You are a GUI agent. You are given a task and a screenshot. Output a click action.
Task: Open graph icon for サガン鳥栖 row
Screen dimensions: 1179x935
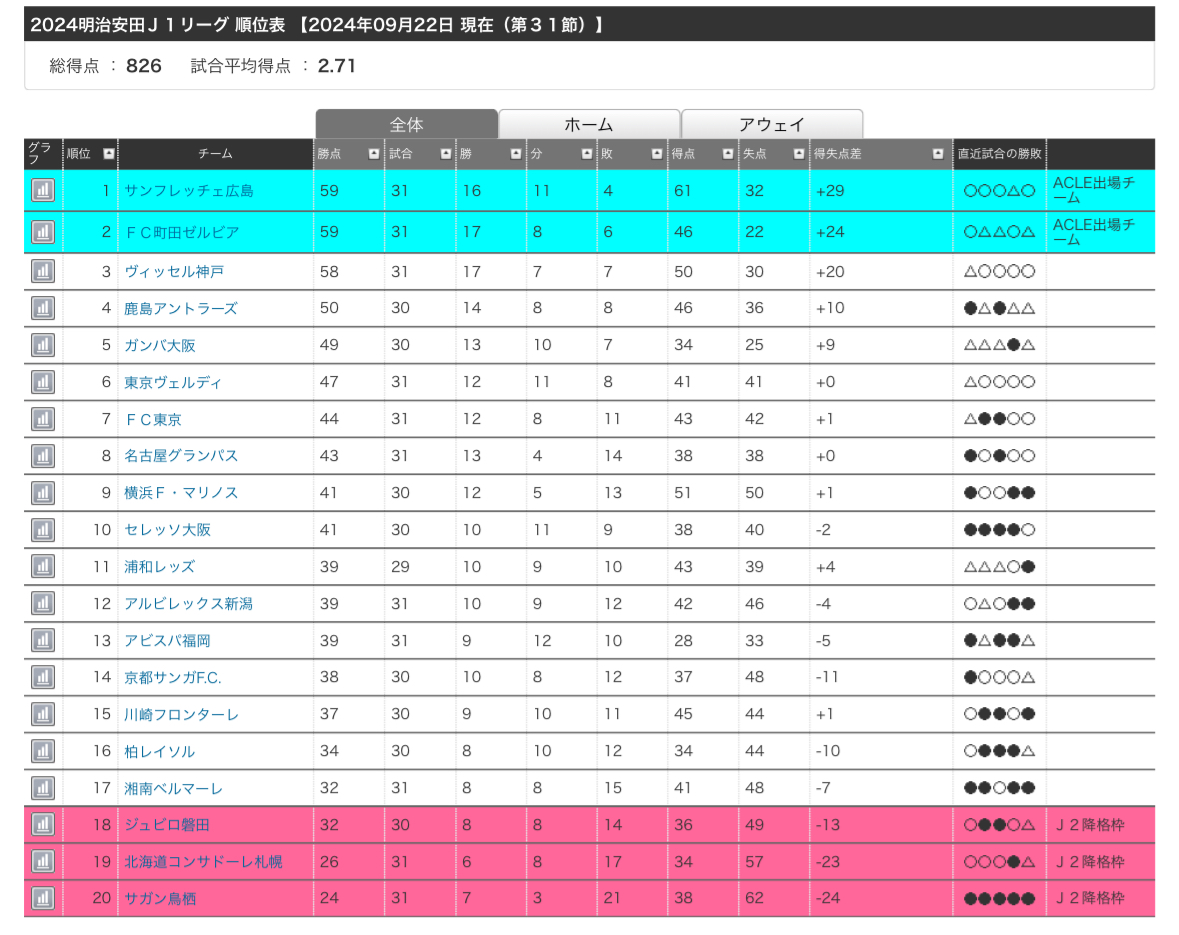(x=42, y=898)
